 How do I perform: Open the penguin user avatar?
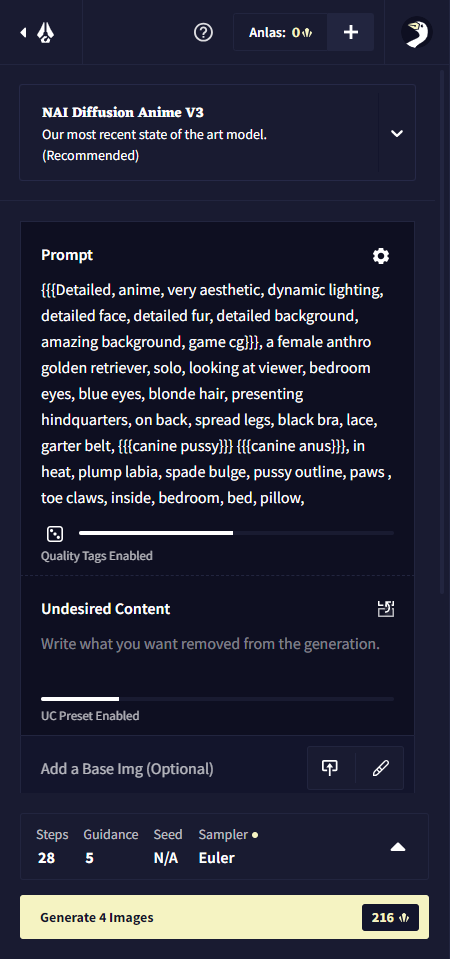417,32
